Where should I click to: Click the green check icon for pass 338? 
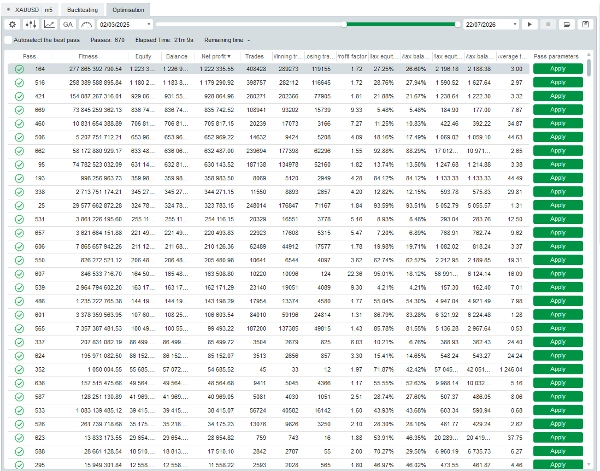pos(19,192)
